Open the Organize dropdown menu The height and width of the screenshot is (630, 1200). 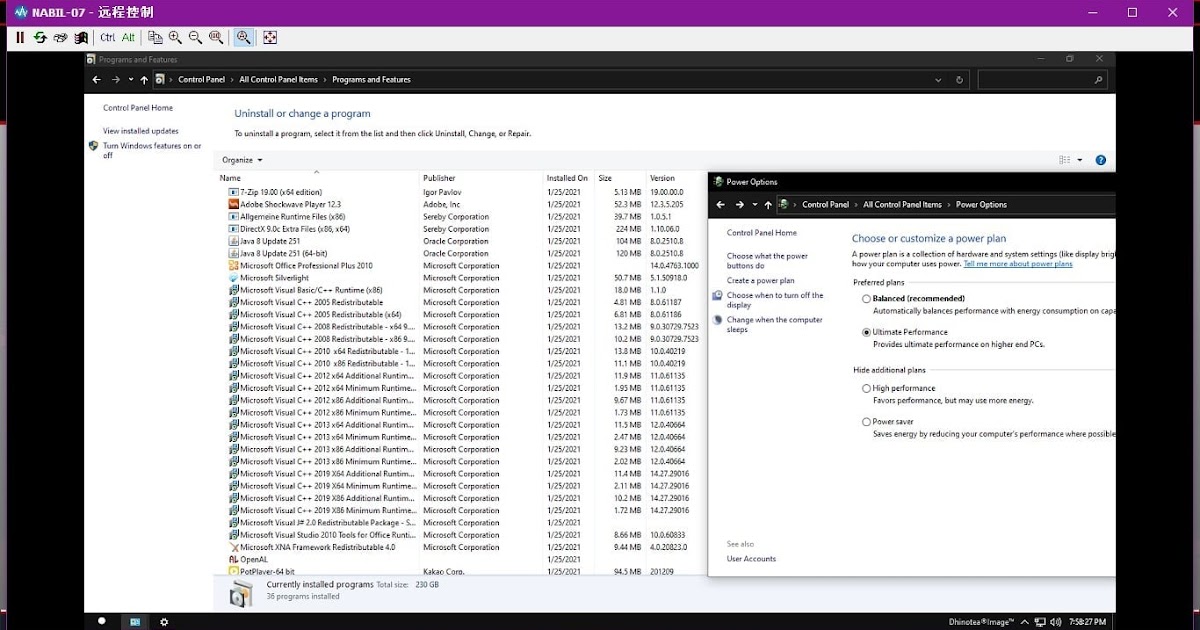(x=242, y=160)
